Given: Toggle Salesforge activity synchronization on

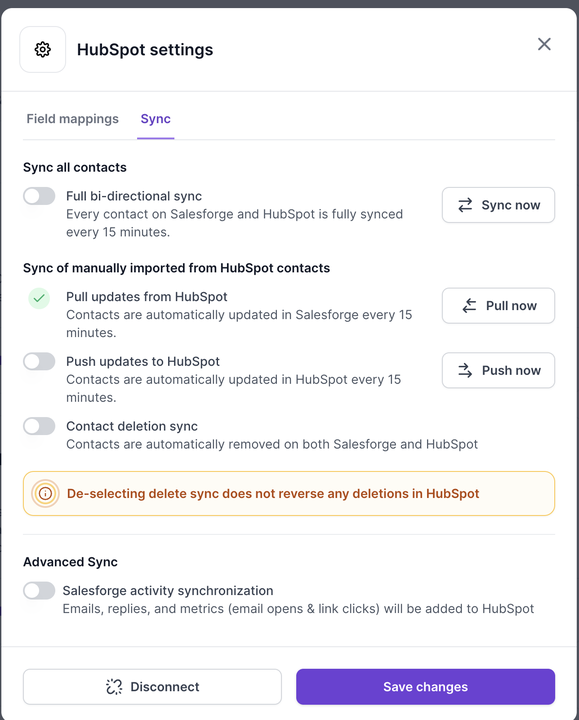Looking at the screenshot, I should [39, 591].
